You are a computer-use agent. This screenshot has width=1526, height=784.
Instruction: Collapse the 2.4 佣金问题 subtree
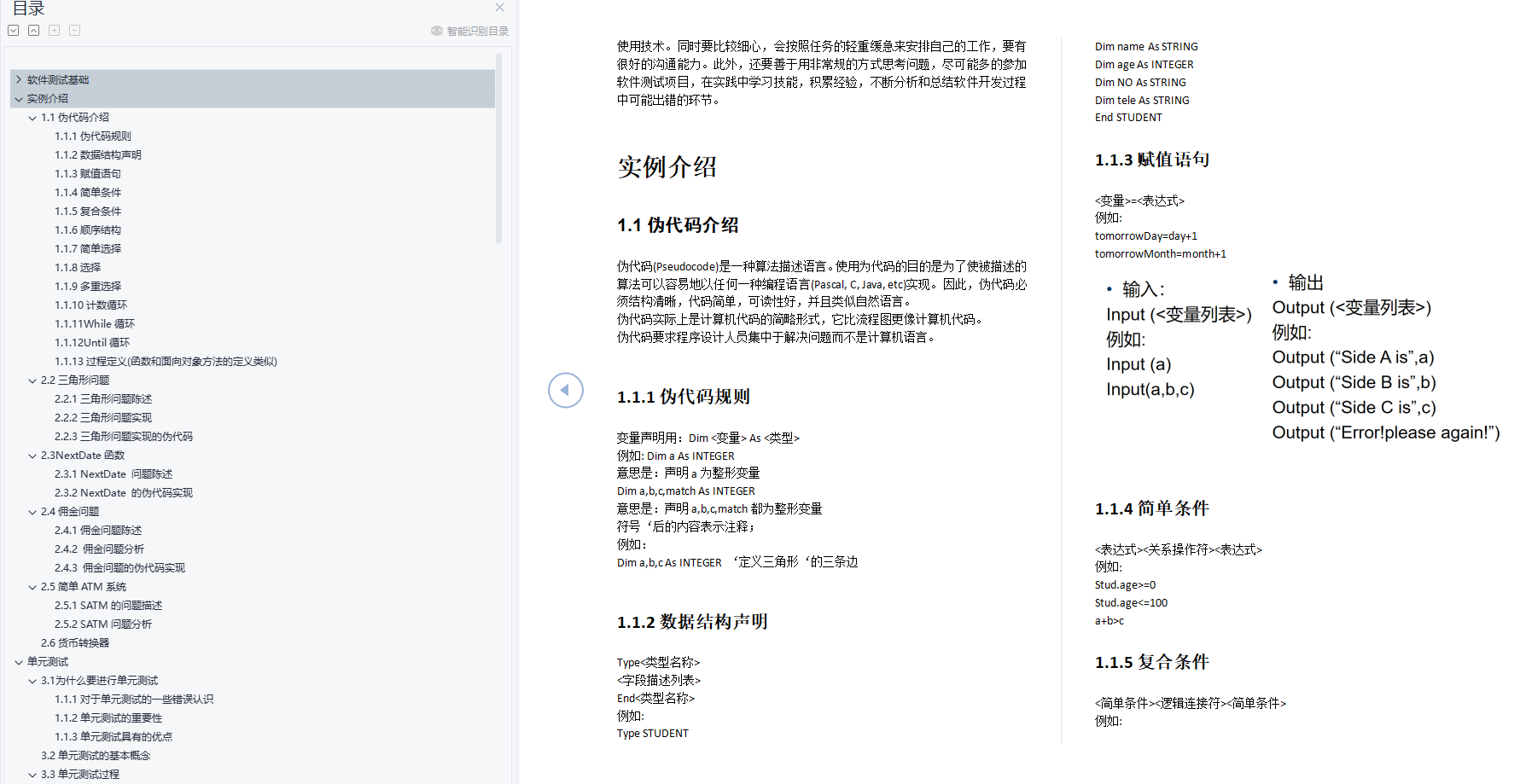coord(32,511)
